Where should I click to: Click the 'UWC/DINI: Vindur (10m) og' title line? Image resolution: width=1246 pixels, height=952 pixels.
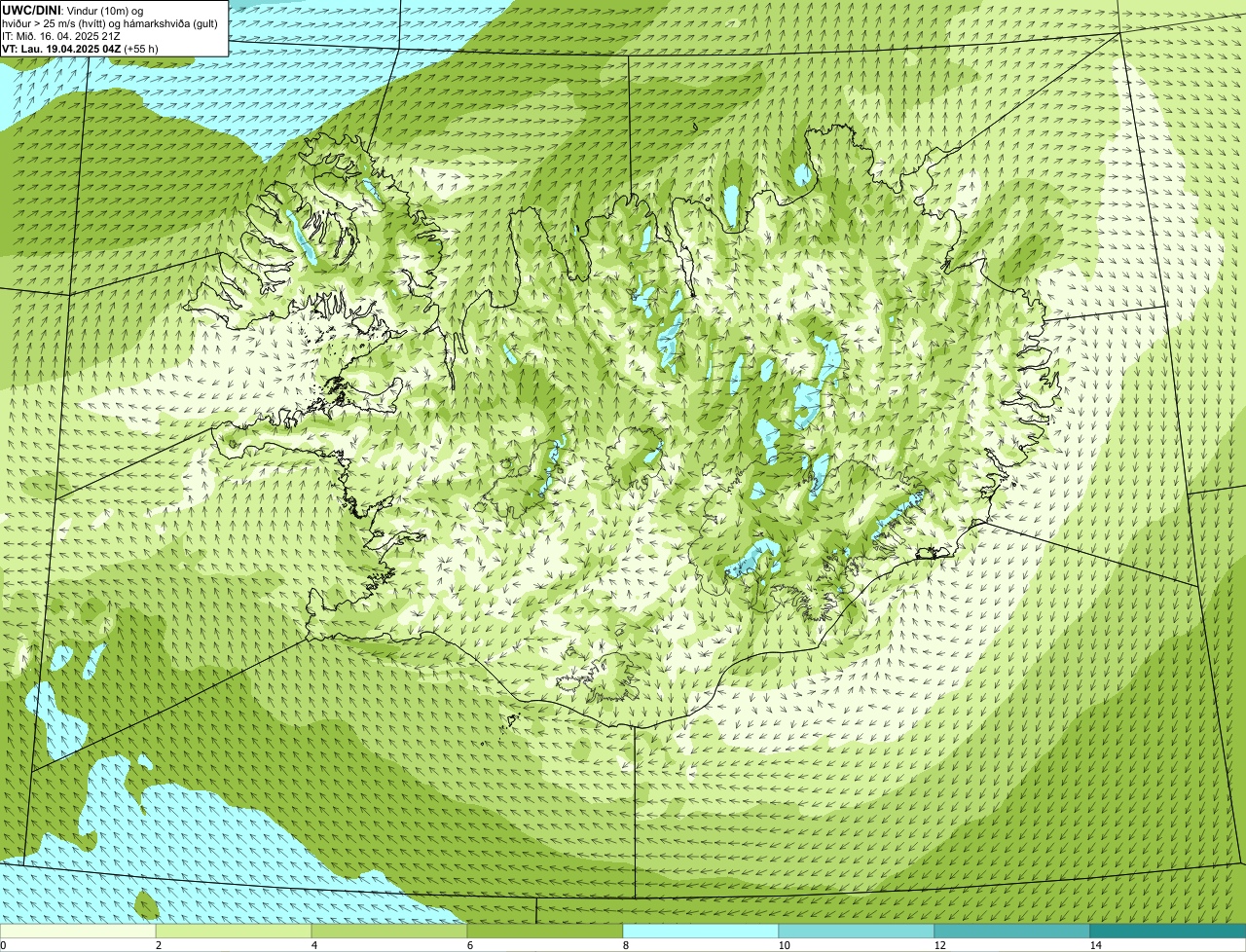click(72, 10)
